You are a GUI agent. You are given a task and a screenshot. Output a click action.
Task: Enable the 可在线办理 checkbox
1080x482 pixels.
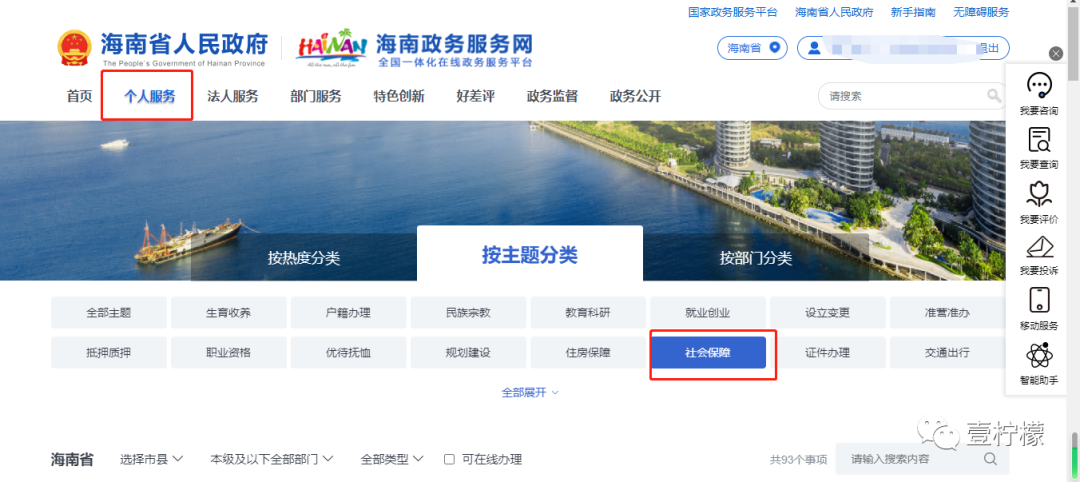[x=449, y=459]
